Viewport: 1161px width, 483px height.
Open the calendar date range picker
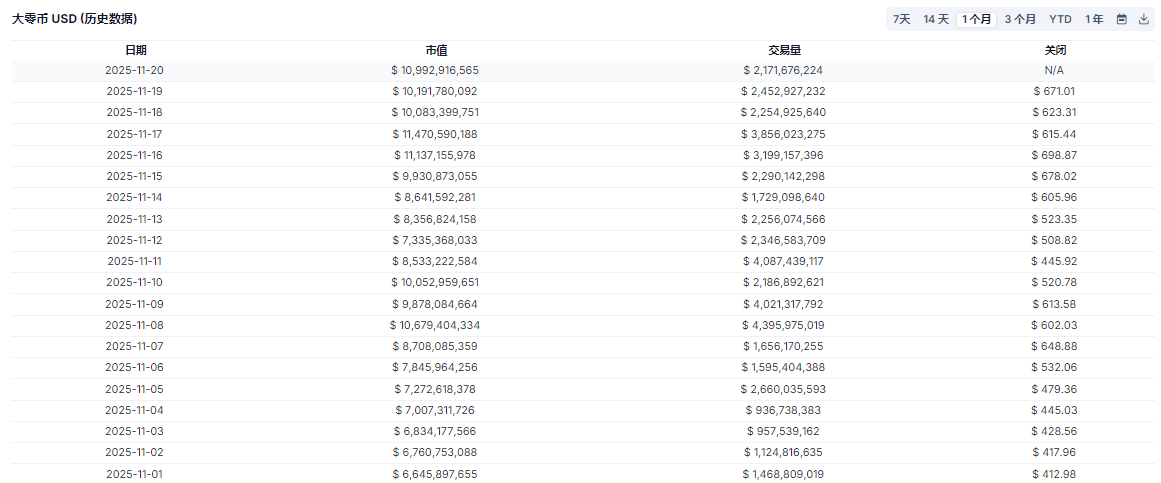tap(1121, 19)
